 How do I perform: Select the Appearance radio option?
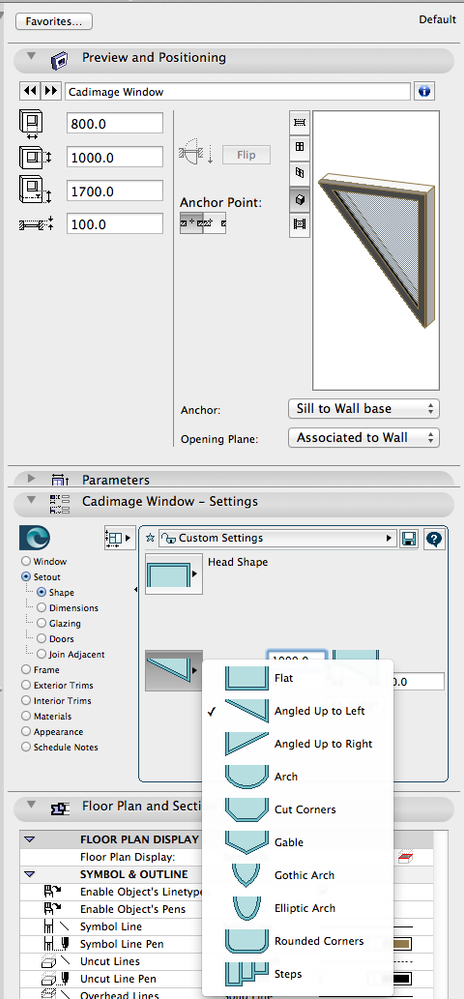26,731
